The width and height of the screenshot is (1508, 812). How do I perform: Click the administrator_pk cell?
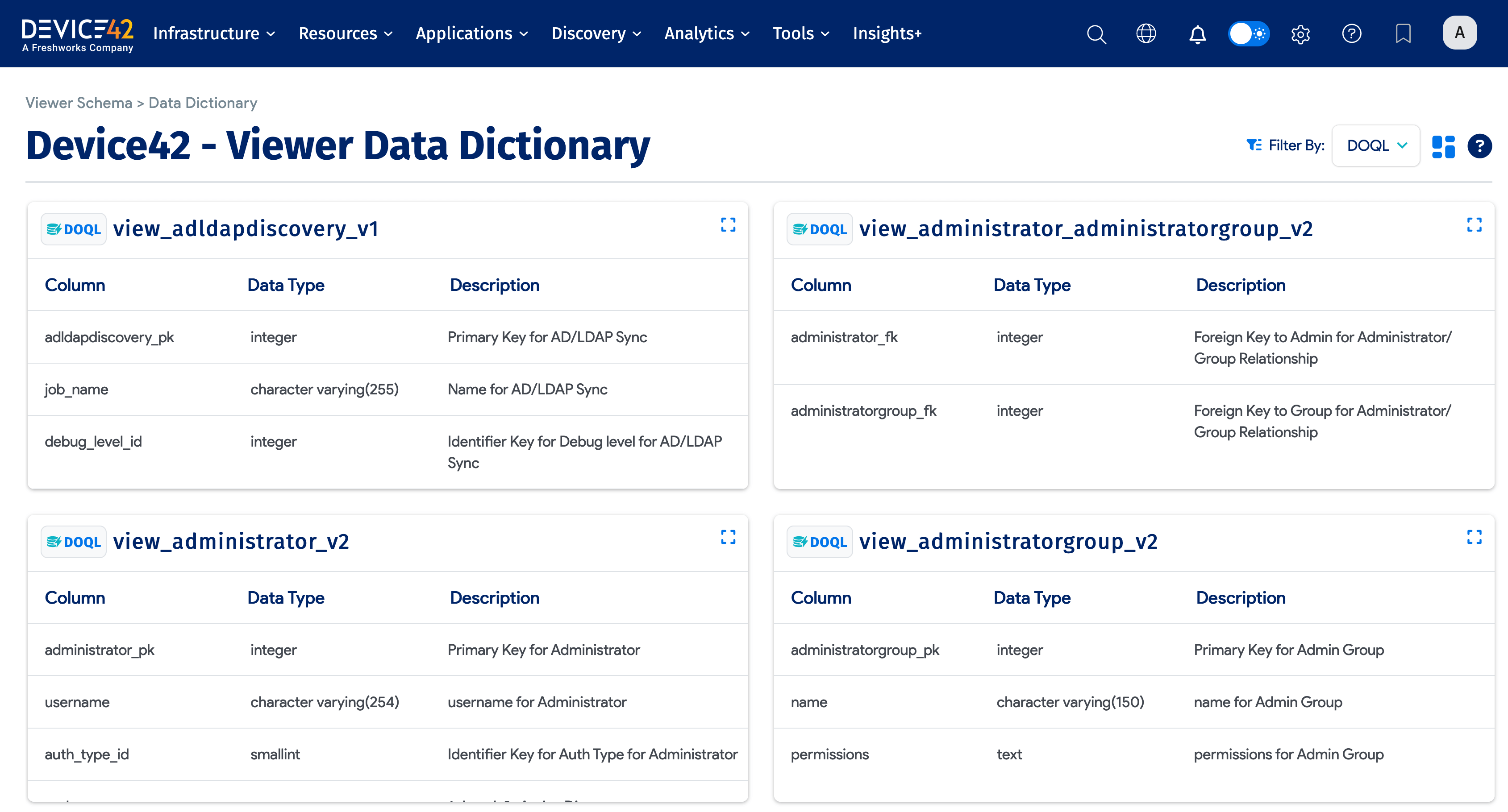tap(100, 650)
